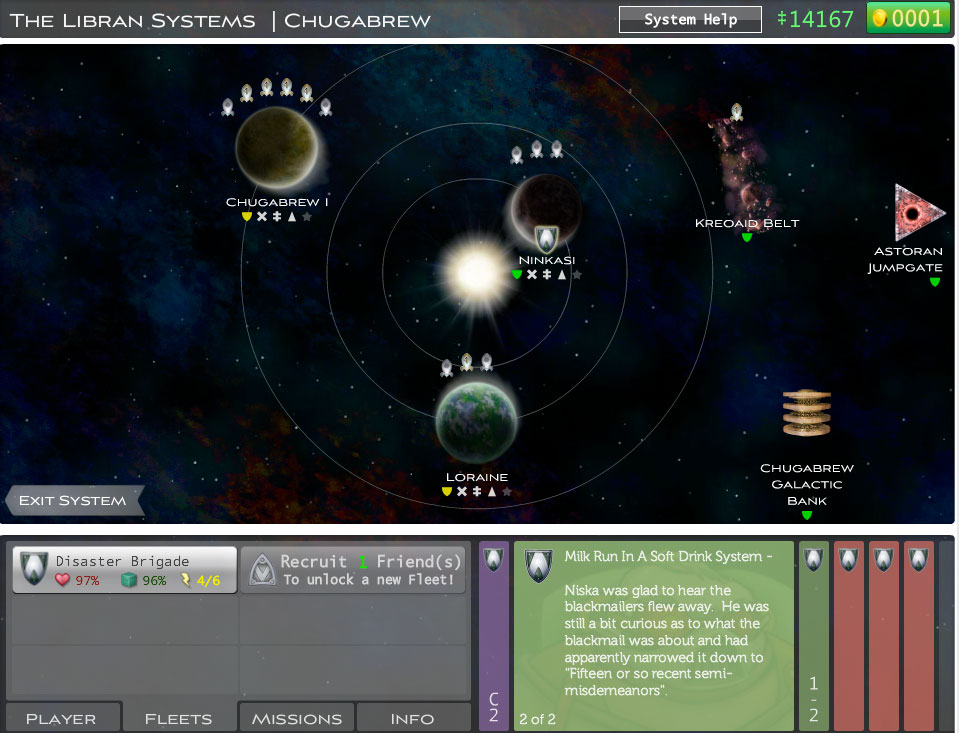Switch to the Player tab
The height and width of the screenshot is (733, 959).
pos(62,718)
